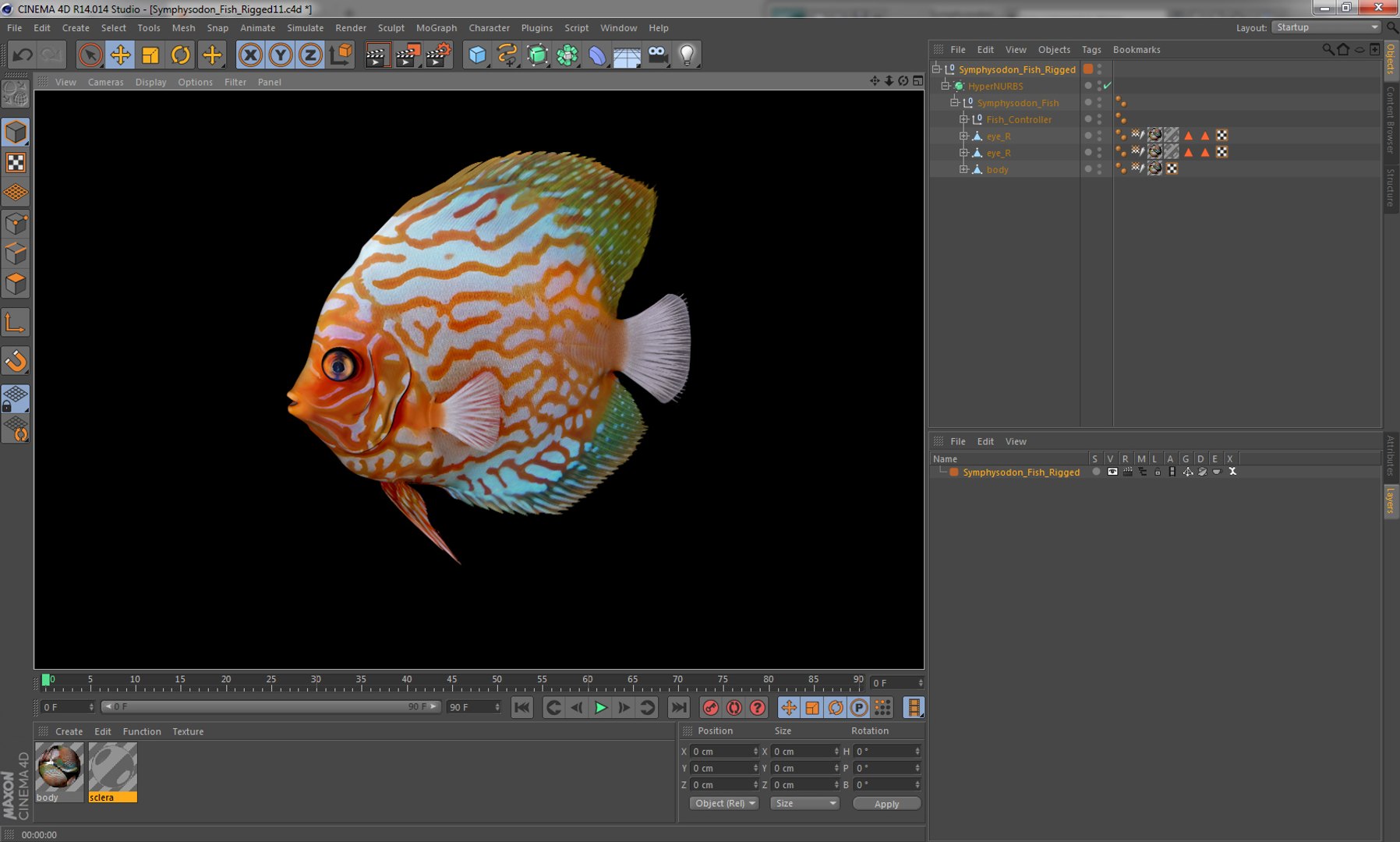The height and width of the screenshot is (842, 1400).
Task: Toggle Symphysodon_Fish_Rigged layer view flag
Action: pos(1112,472)
